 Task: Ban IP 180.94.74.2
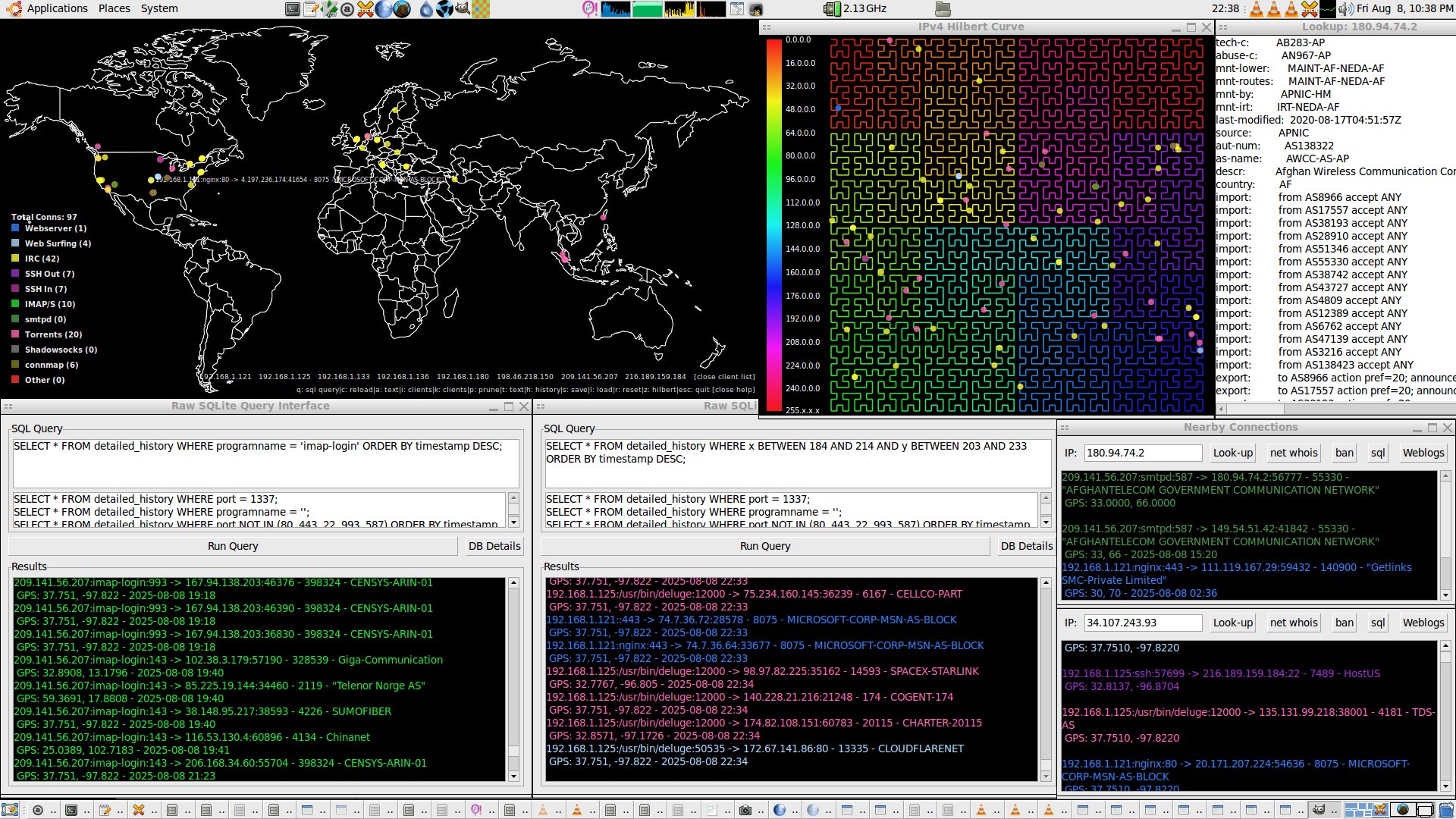coord(1345,453)
